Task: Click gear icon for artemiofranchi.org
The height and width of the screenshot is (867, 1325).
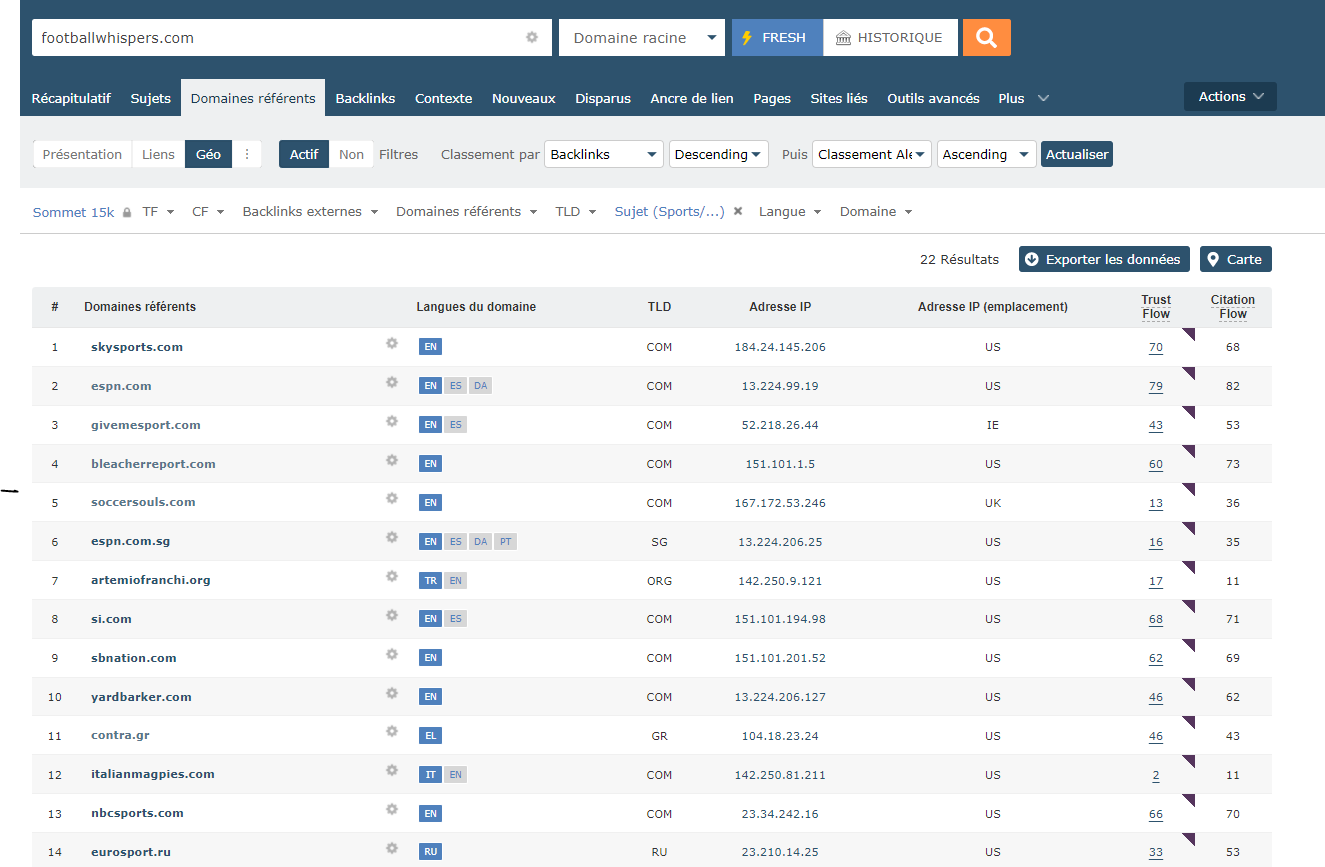Action: (x=392, y=576)
